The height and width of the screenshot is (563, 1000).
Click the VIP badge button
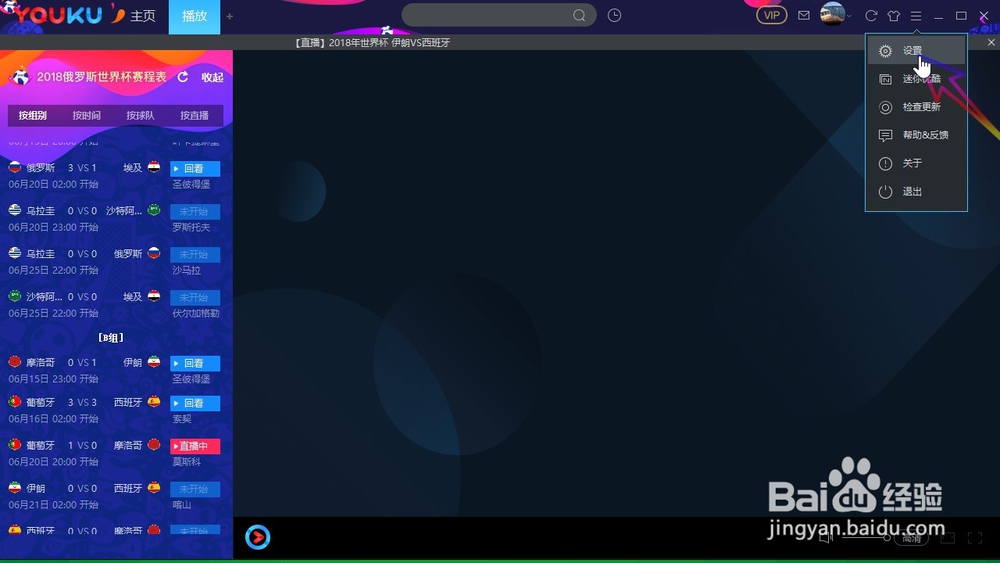(x=772, y=15)
